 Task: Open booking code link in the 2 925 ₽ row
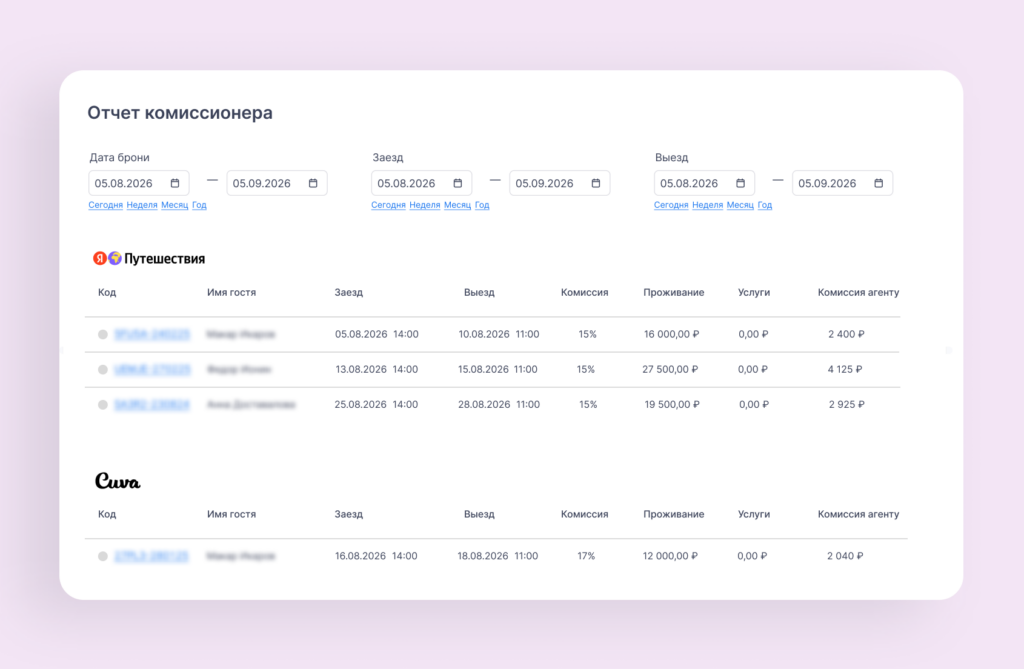coord(152,405)
